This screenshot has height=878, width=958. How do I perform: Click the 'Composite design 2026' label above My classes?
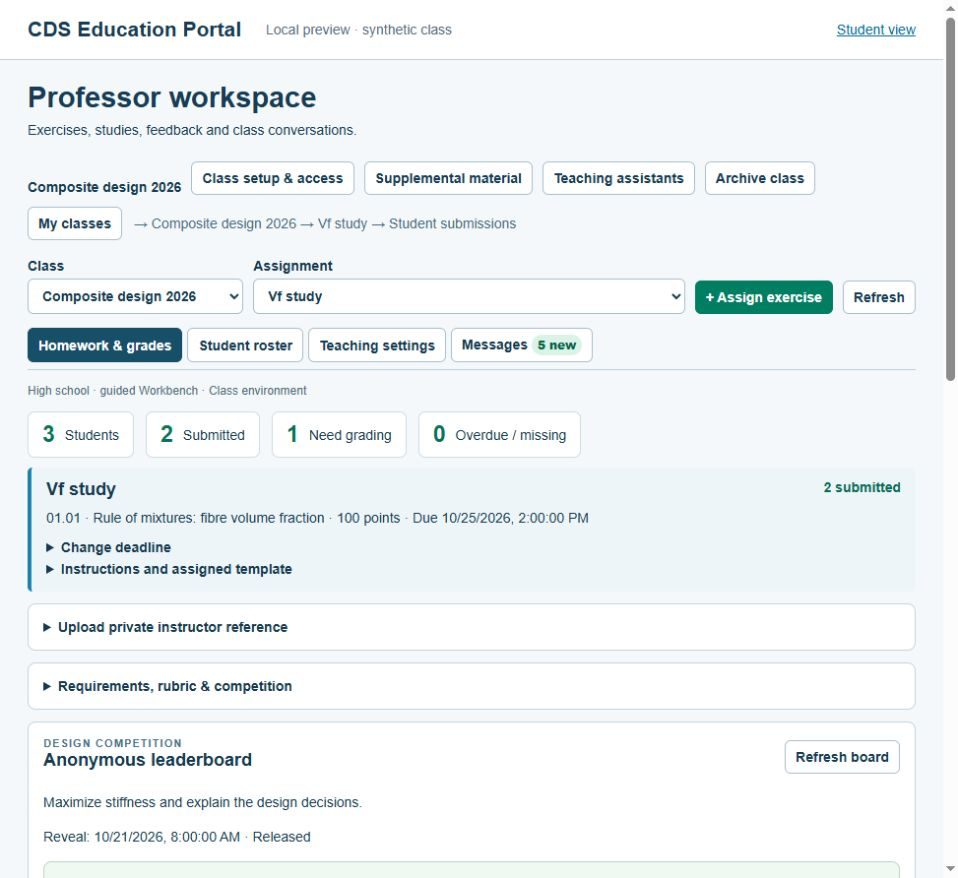[x=104, y=187]
